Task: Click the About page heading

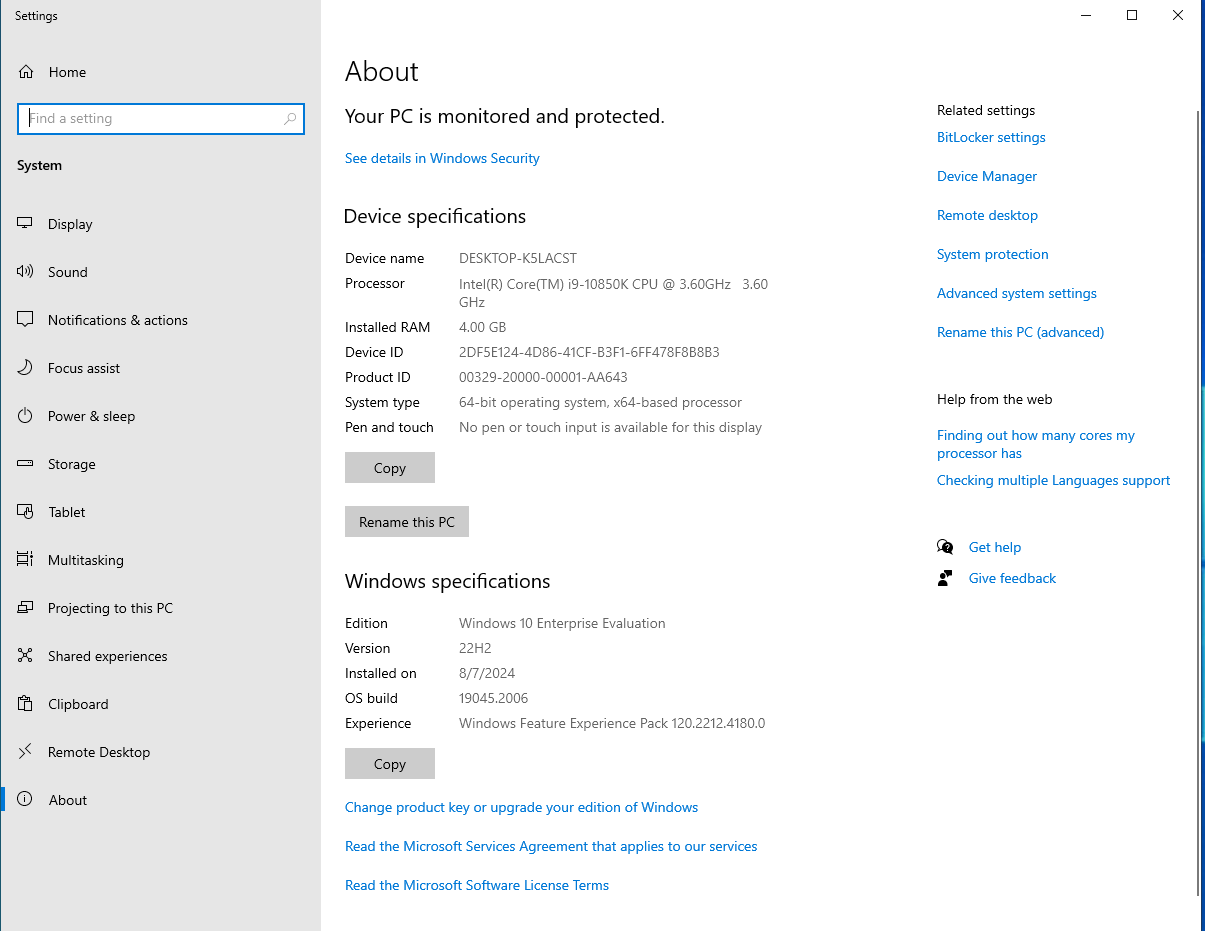Action: [x=382, y=72]
